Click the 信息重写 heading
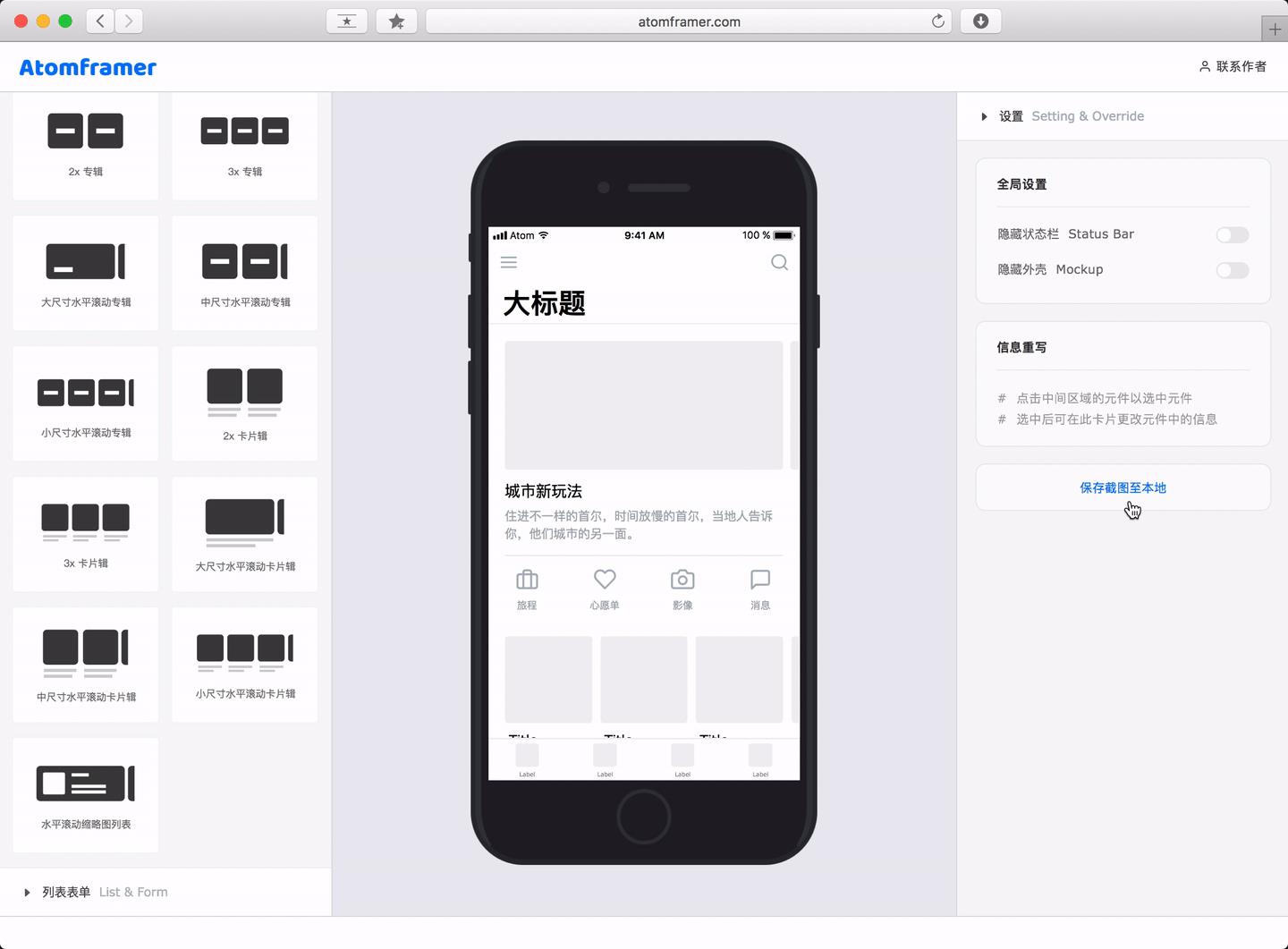The width and height of the screenshot is (1288, 949). [x=1021, y=347]
